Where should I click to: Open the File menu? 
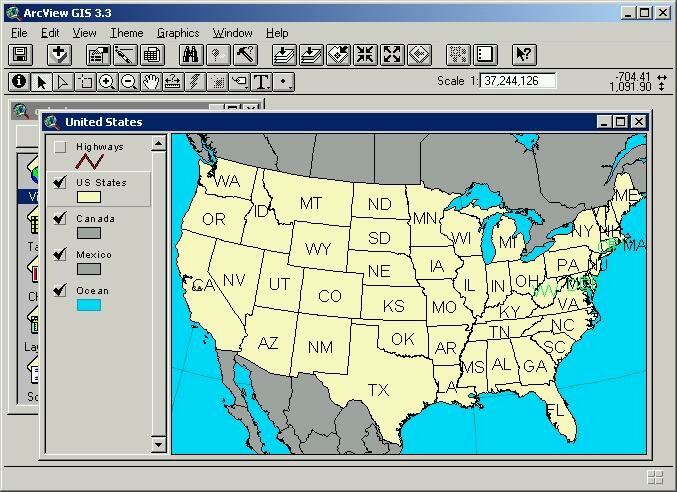[19, 33]
